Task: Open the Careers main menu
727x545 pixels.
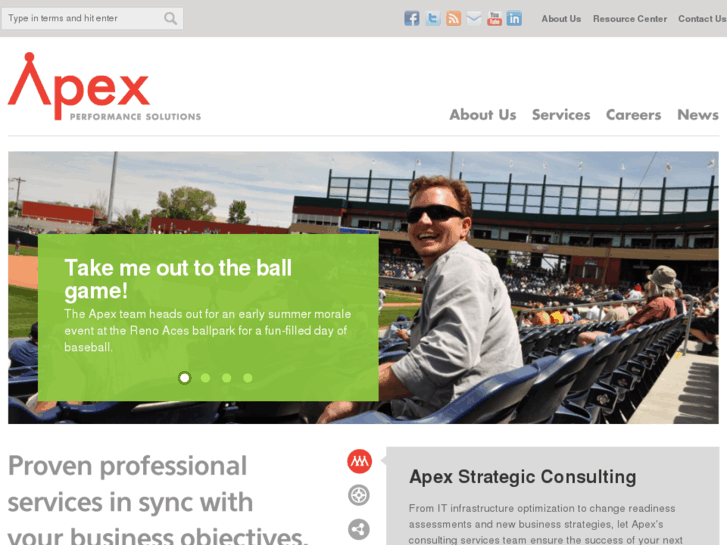Action: [x=633, y=115]
